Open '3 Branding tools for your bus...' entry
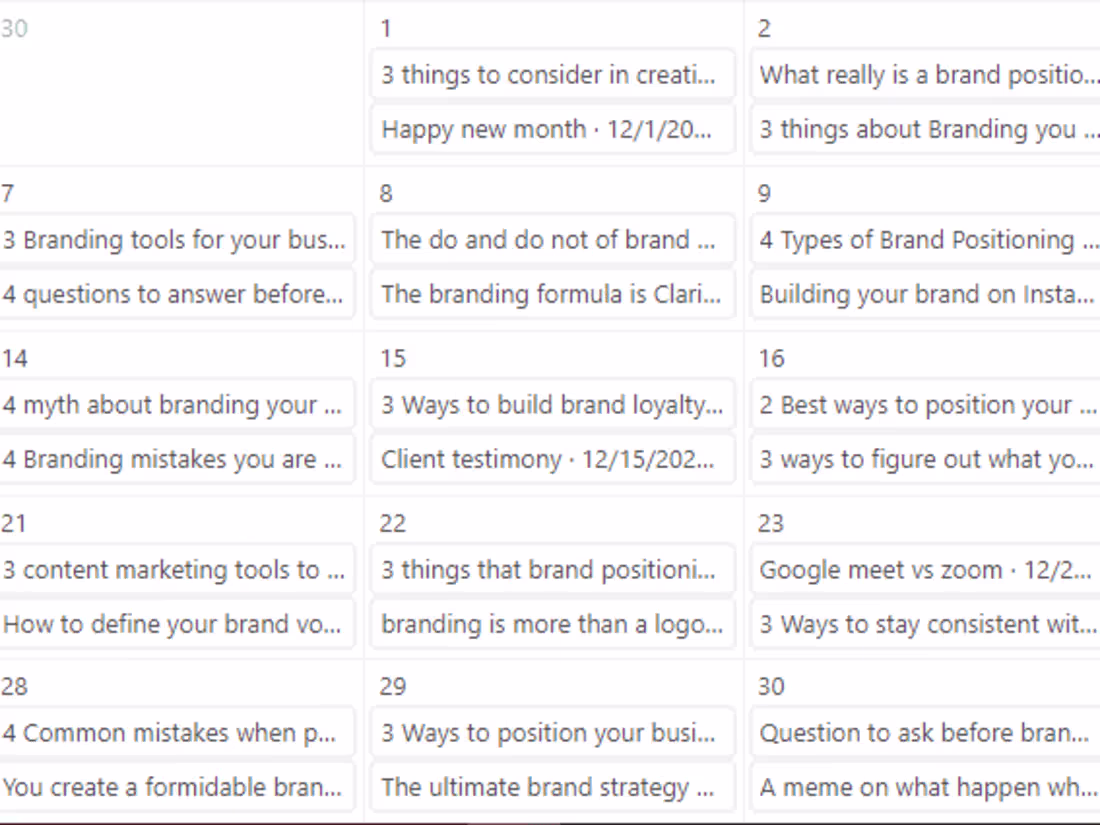1100x825 pixels. [176, 240]
